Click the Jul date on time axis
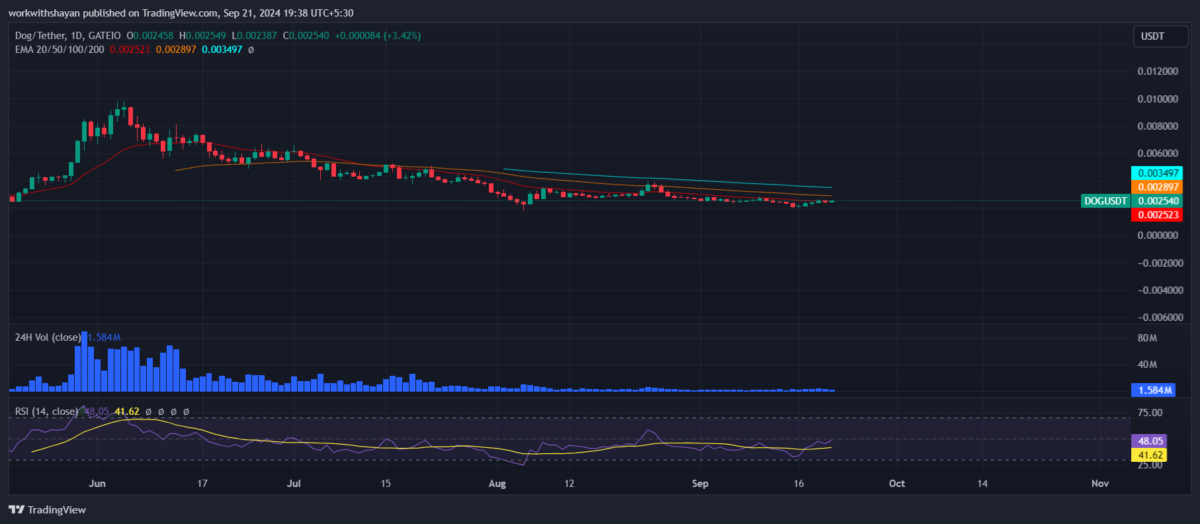This screenshot has width=1200, height=524. (294, 482)
